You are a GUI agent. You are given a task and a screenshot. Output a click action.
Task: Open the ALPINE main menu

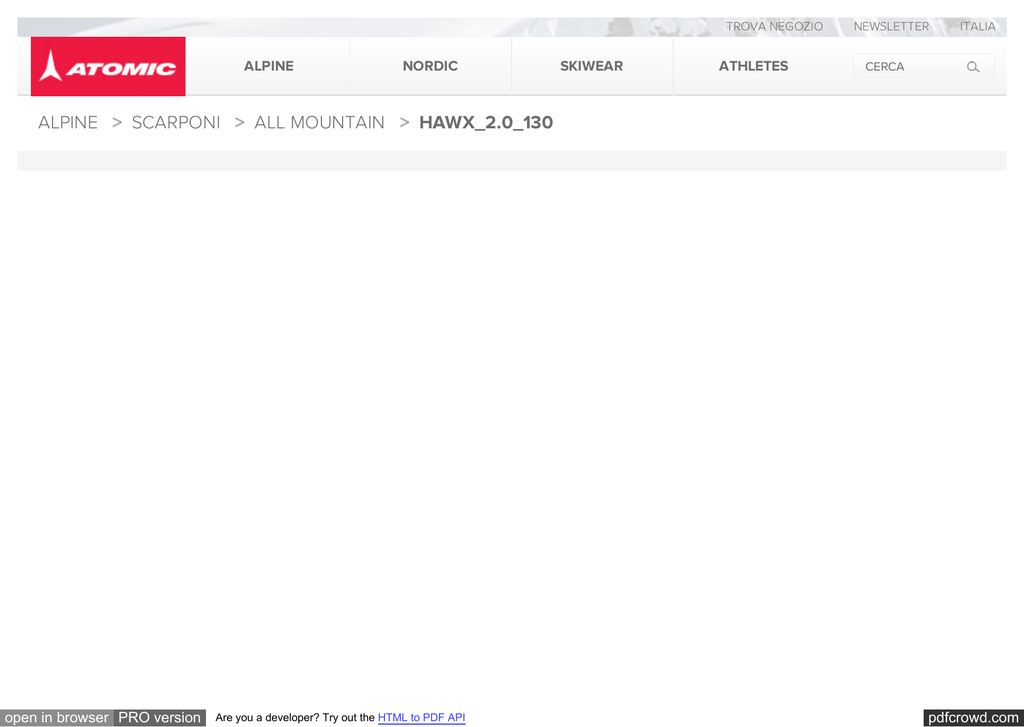pos(268,66)
